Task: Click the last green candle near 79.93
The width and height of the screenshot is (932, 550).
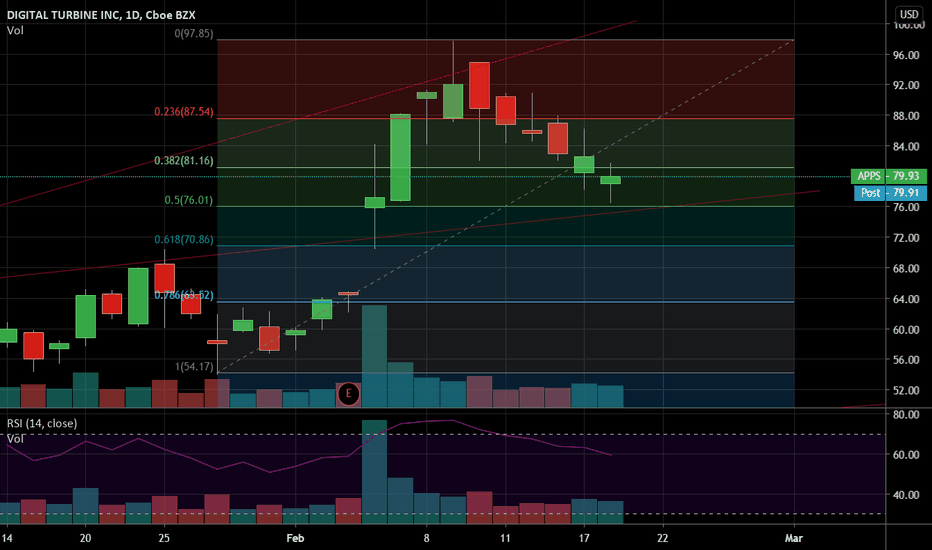Action: pyautogui.click(x=610, y=180)
